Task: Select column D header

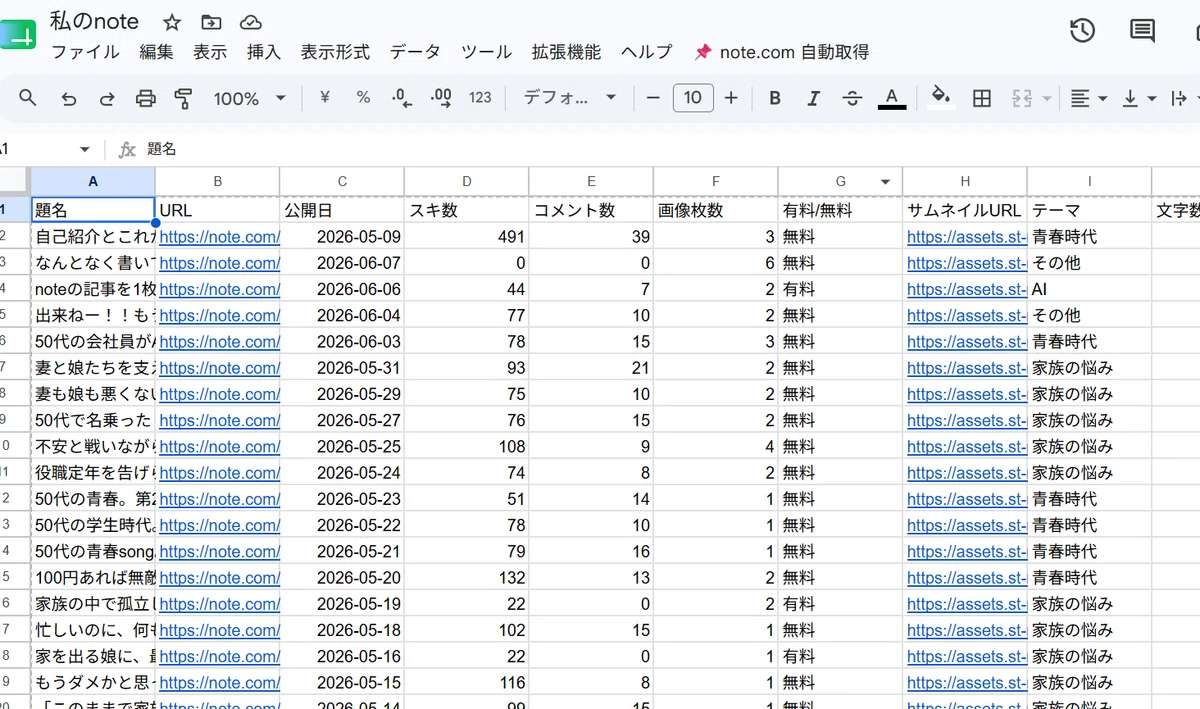Action: [x=466, y=181]
